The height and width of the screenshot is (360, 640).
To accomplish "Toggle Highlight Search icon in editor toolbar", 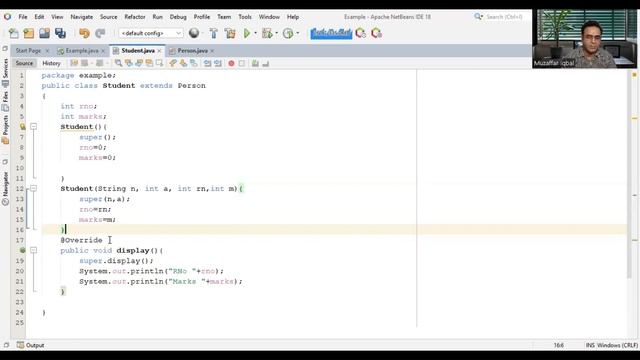I will click(149, 63).
